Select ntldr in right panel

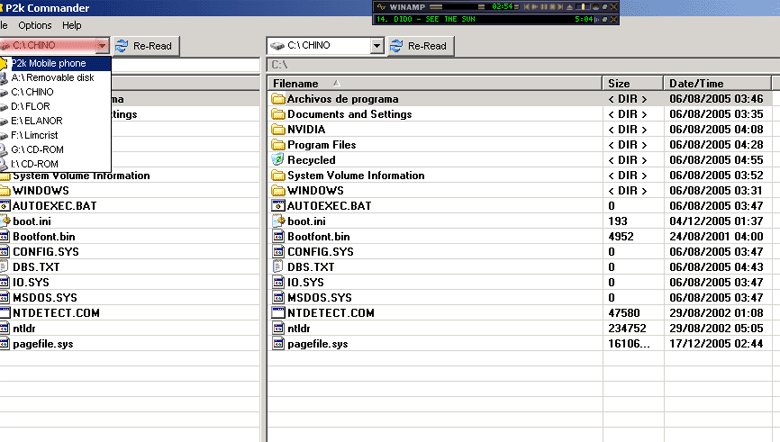(298, 328)
